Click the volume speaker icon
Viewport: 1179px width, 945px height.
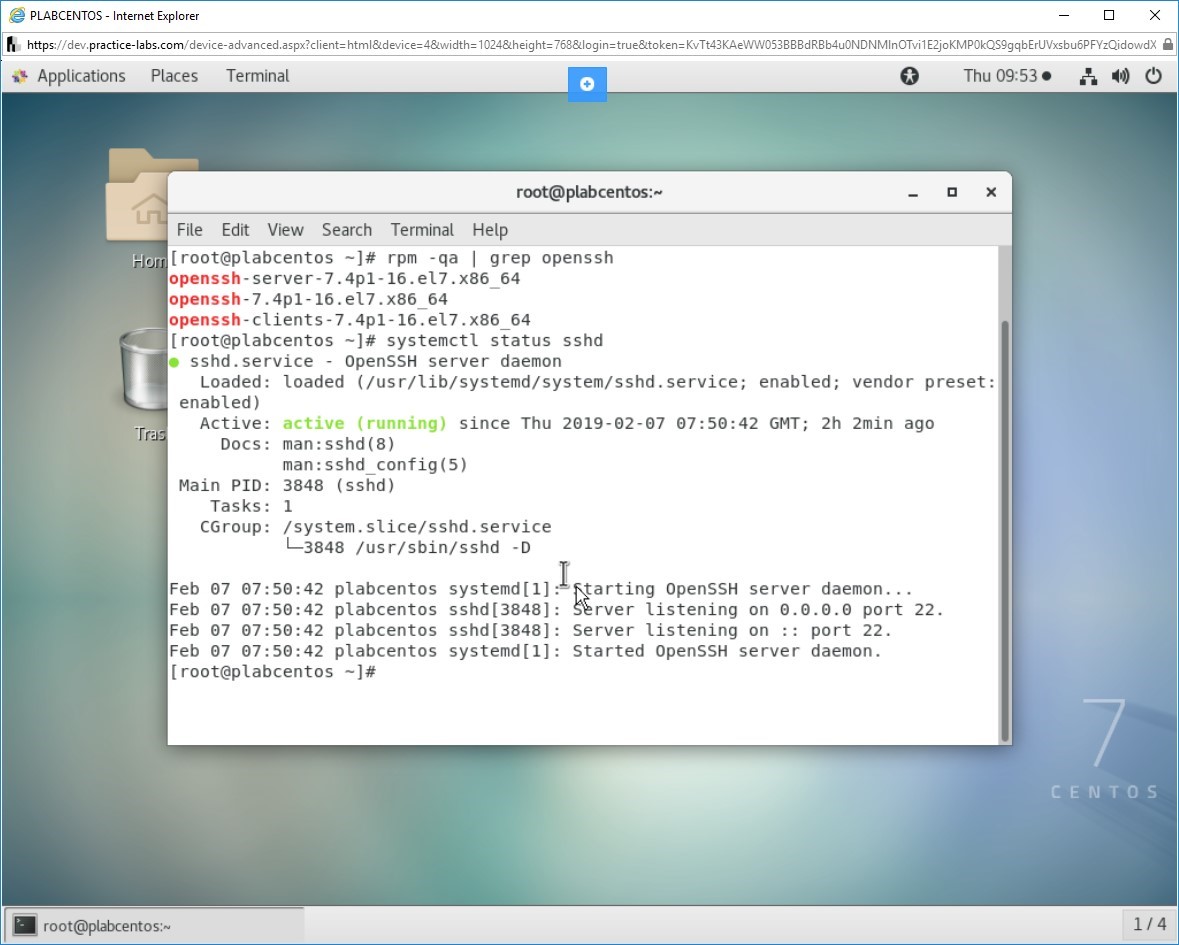coord(1120,76)
